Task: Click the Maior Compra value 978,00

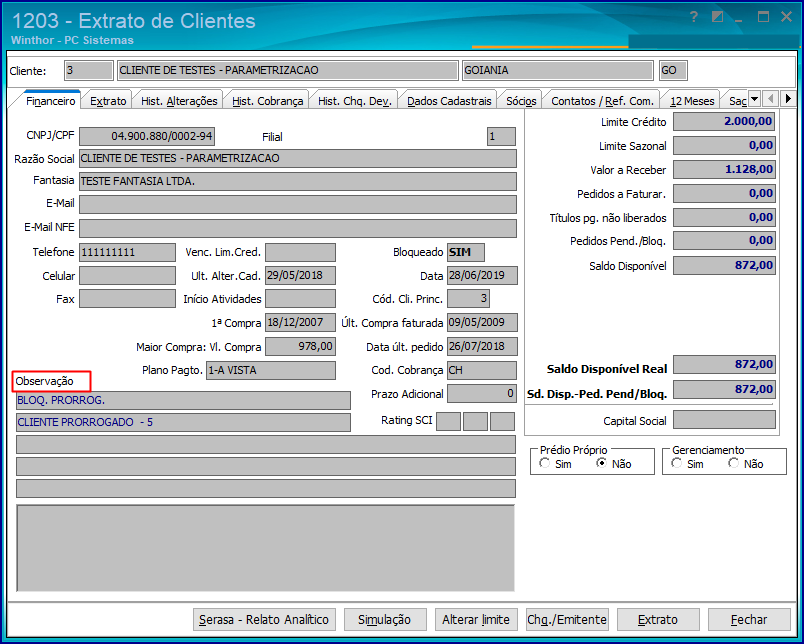Action: pos(300,347)
